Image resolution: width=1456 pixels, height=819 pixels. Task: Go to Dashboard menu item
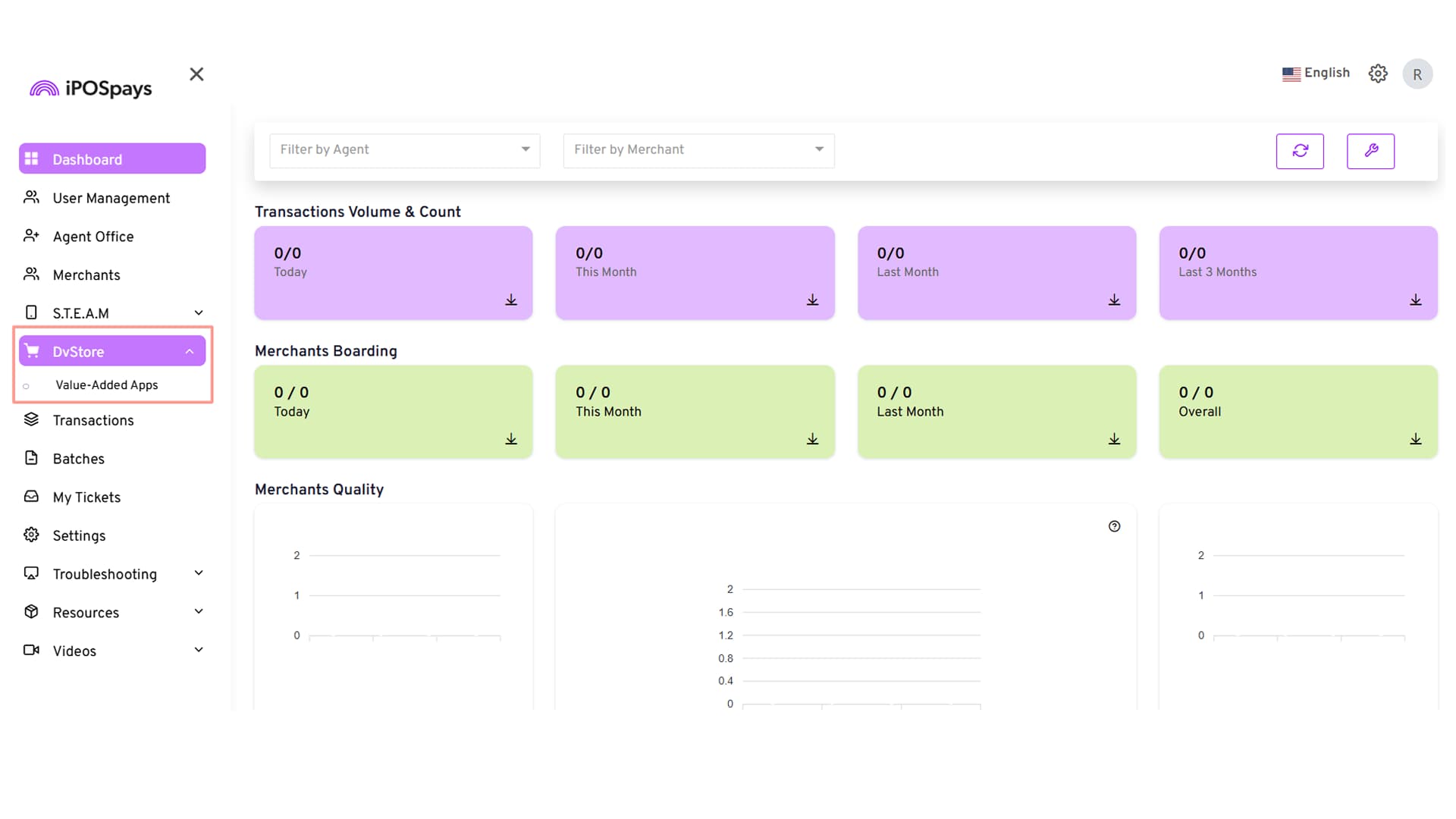[112, 158]
